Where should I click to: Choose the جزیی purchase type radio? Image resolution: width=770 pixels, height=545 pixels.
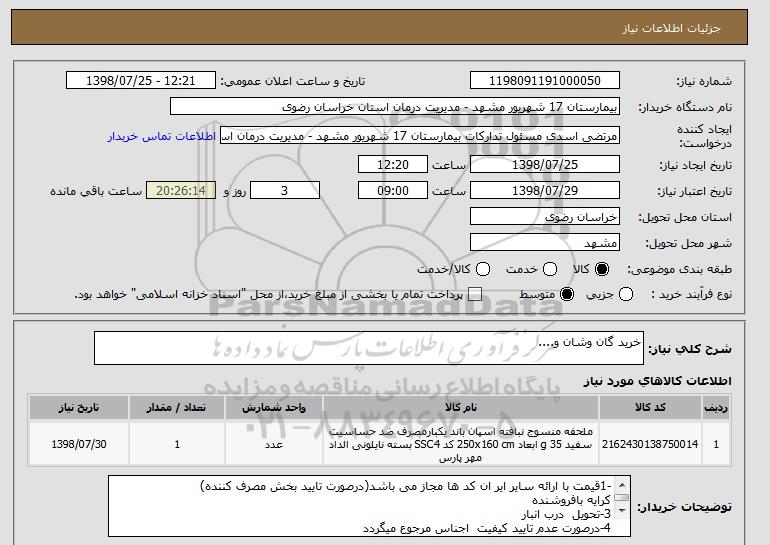[626, 294]
